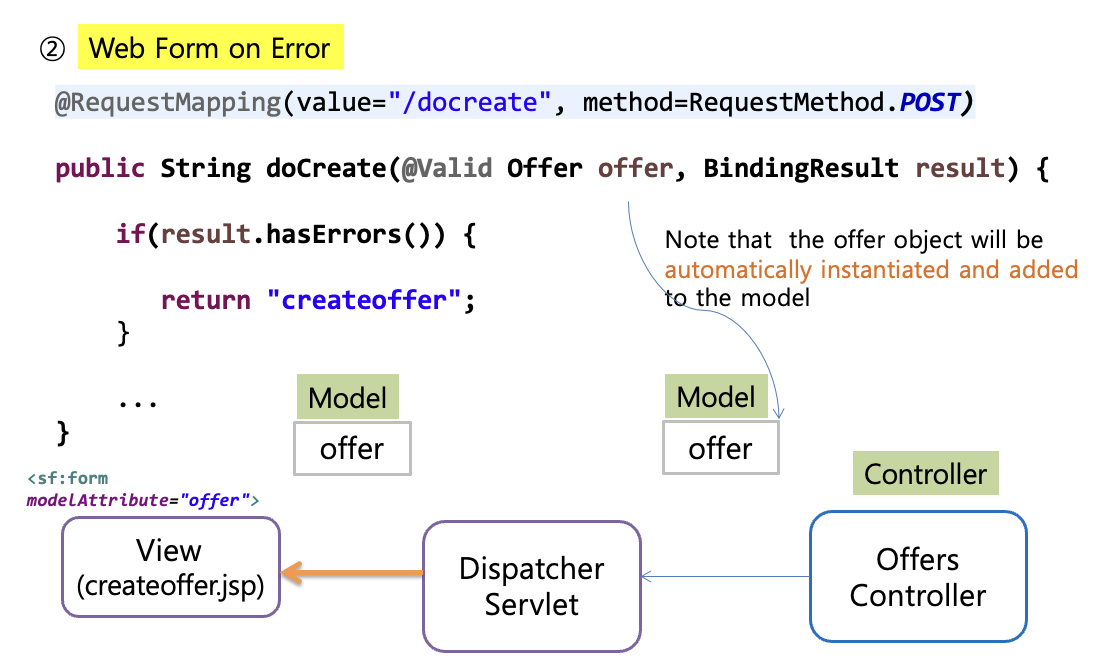Click the <sf:form tag text

click(x=67, y=479)
